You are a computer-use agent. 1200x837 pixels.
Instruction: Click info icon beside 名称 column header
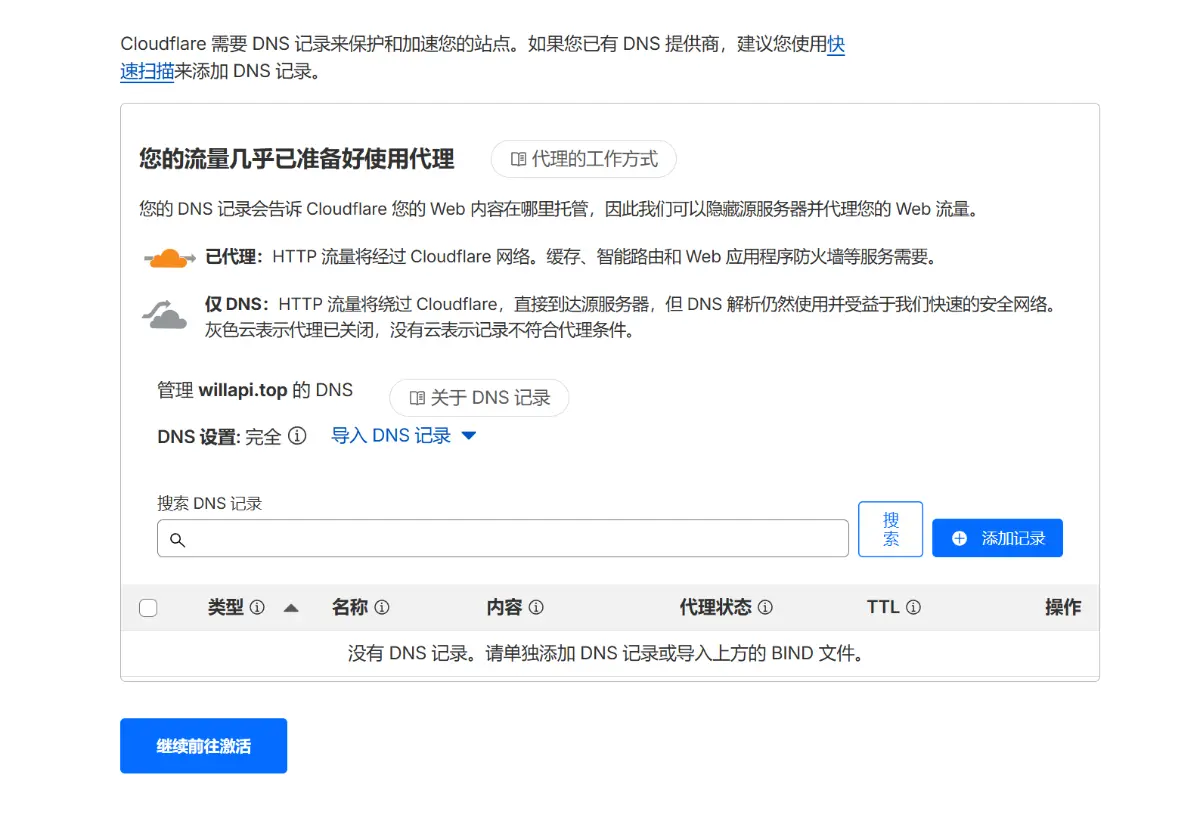point(381,607)
